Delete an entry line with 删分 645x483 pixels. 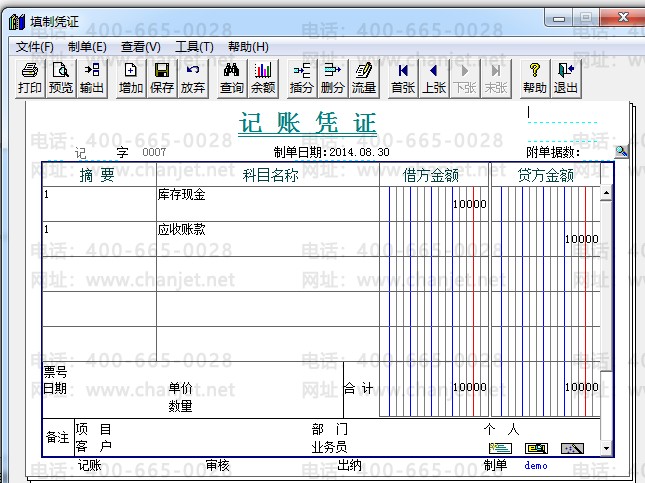click(x=332, y=77)
